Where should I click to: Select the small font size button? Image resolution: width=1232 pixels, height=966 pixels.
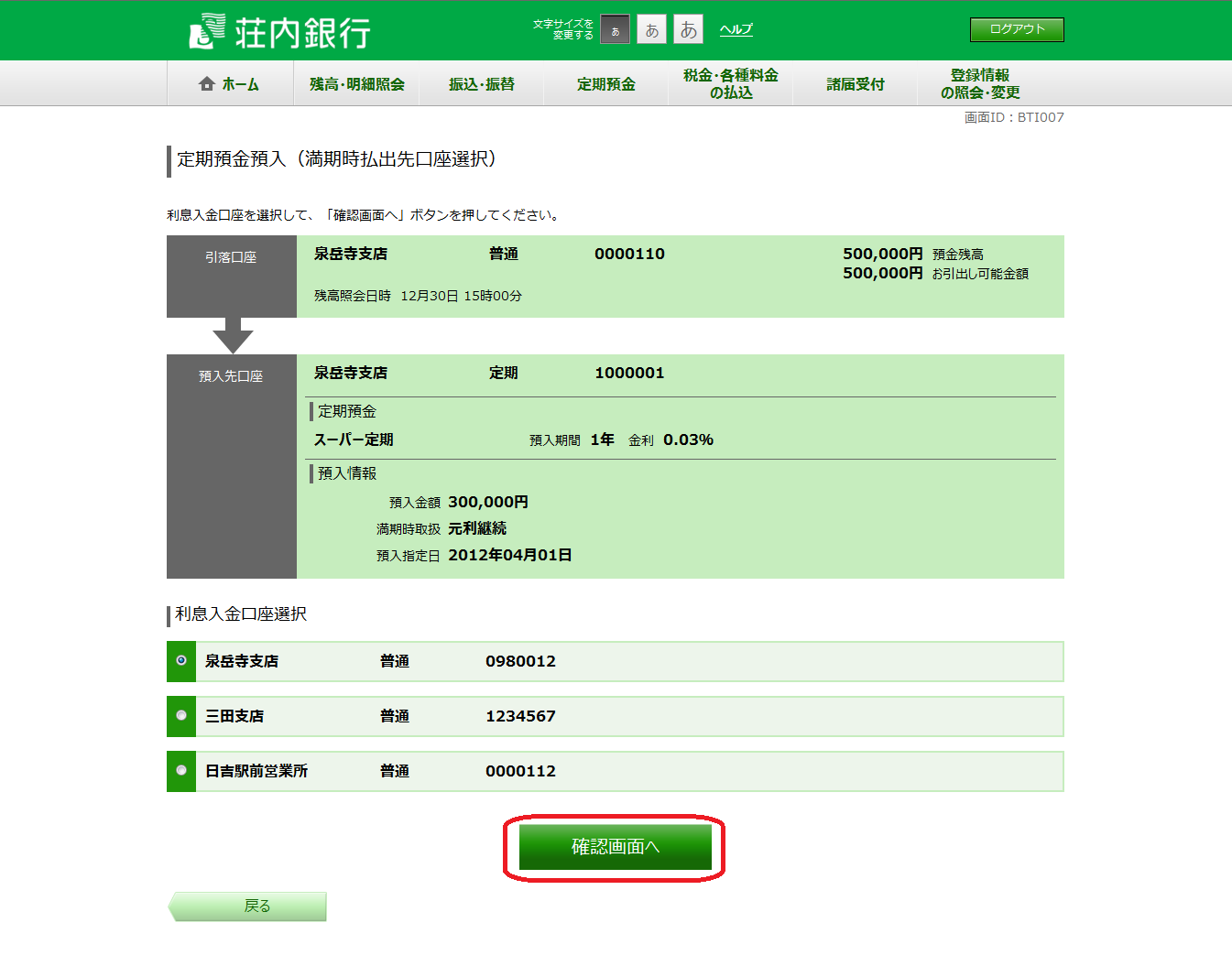[615, 30]
